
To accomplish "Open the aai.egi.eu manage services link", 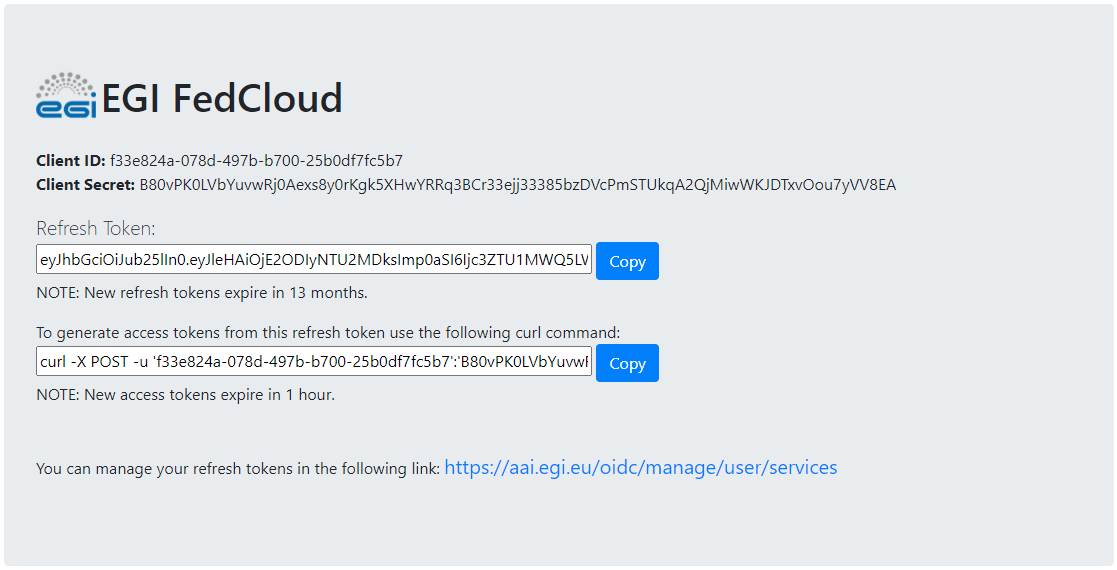I will click(640, 467).
